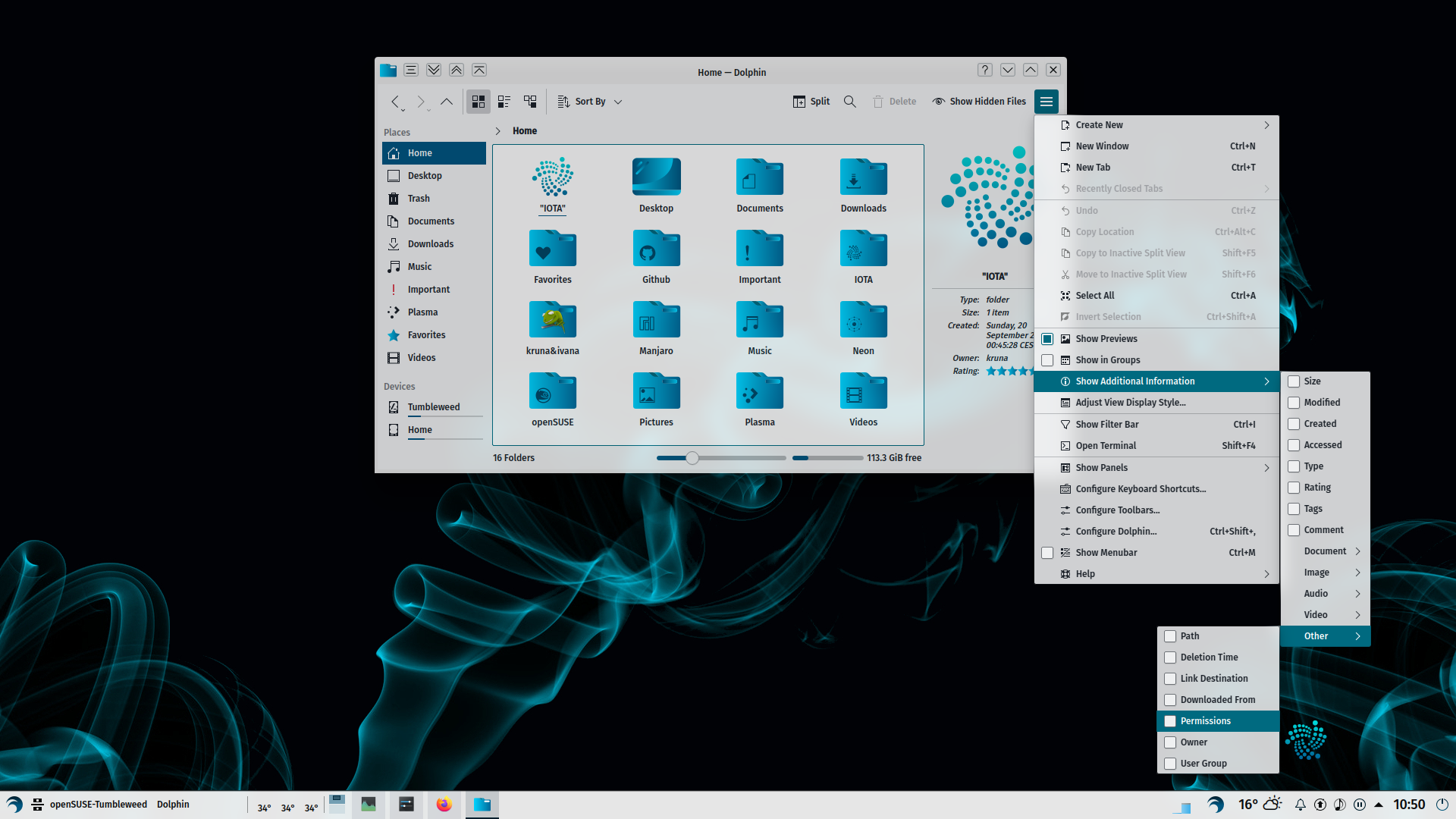
Task: Open the "IOTA" folder icon
Action: pyautogui.click(x=553, y=177)
